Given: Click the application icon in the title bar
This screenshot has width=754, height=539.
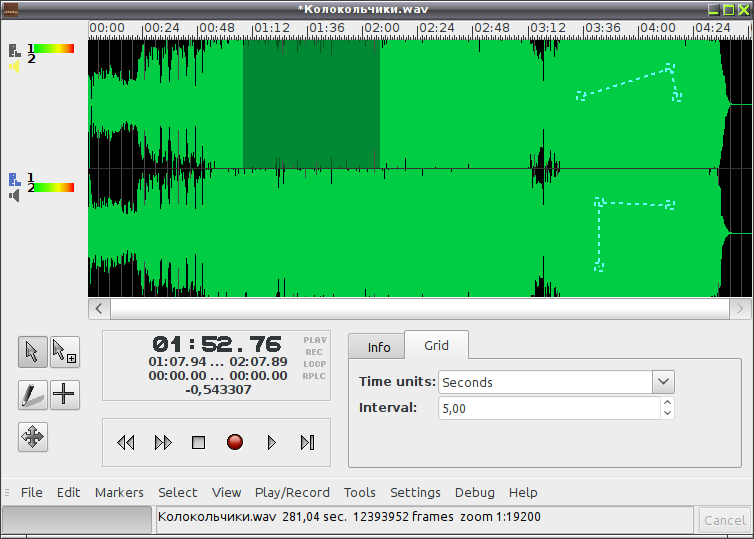Looking at the screenshot, I should 11,10.
